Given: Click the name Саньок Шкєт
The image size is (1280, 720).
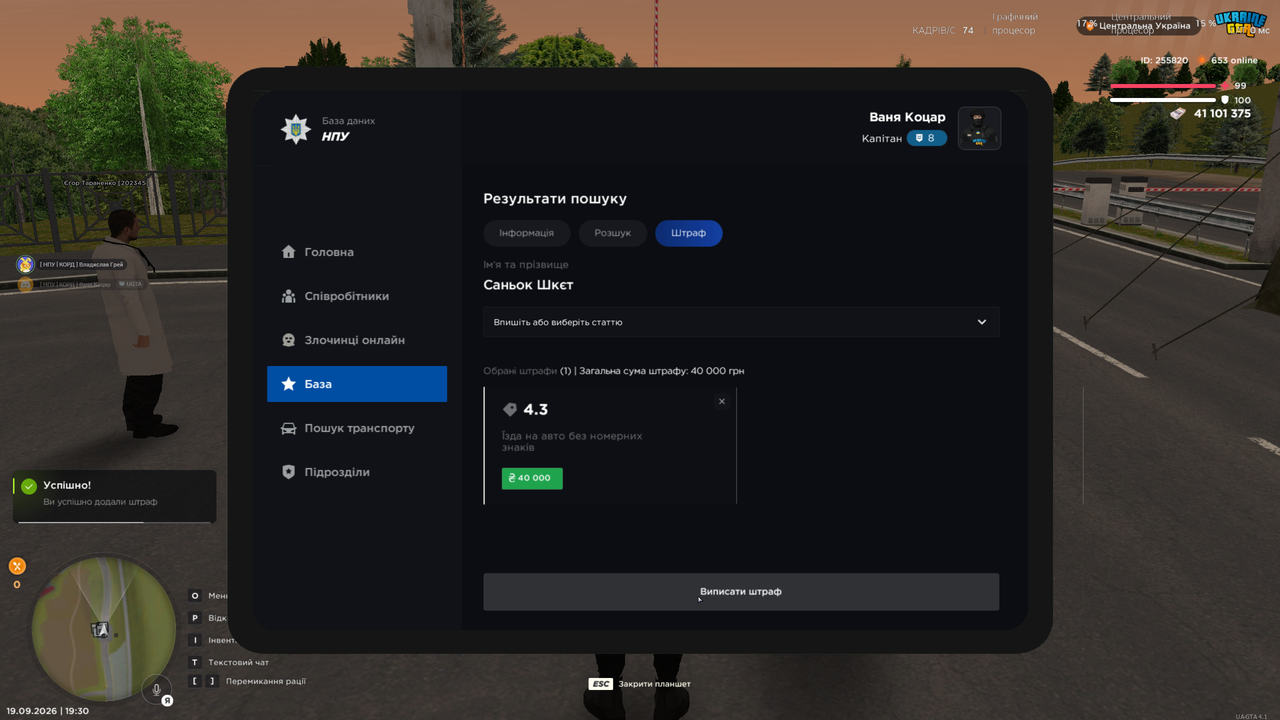Looking at the screenshot, I should (528, 285).
